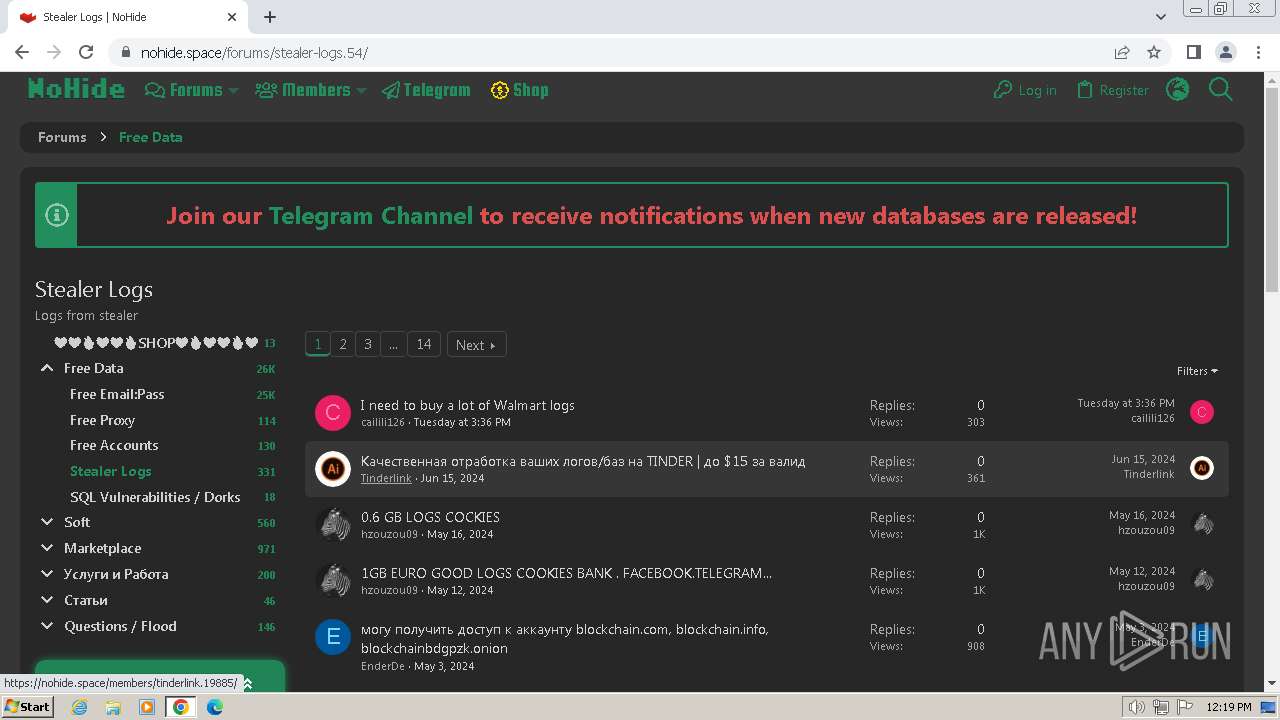Screen dimensions: 1280x720
Task: Open the browser side panel icon
Action: [1194, 52]
